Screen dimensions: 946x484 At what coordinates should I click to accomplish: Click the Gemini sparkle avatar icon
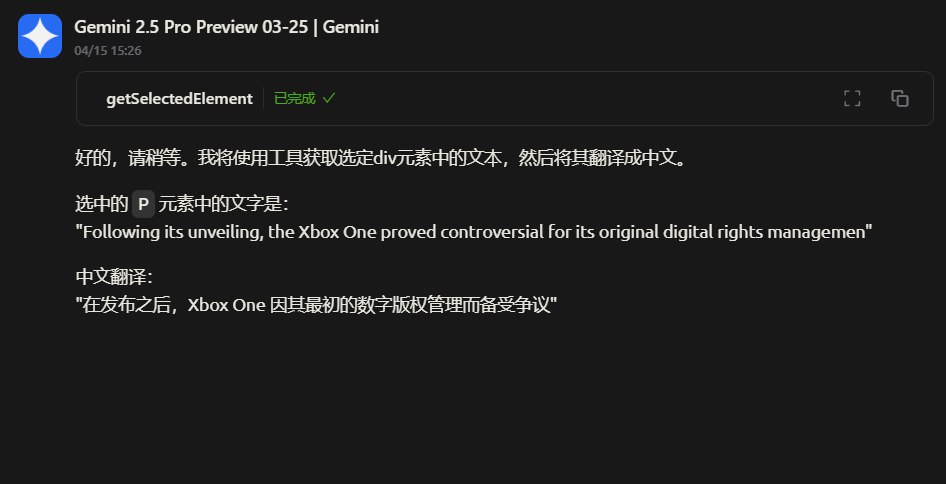40,36
